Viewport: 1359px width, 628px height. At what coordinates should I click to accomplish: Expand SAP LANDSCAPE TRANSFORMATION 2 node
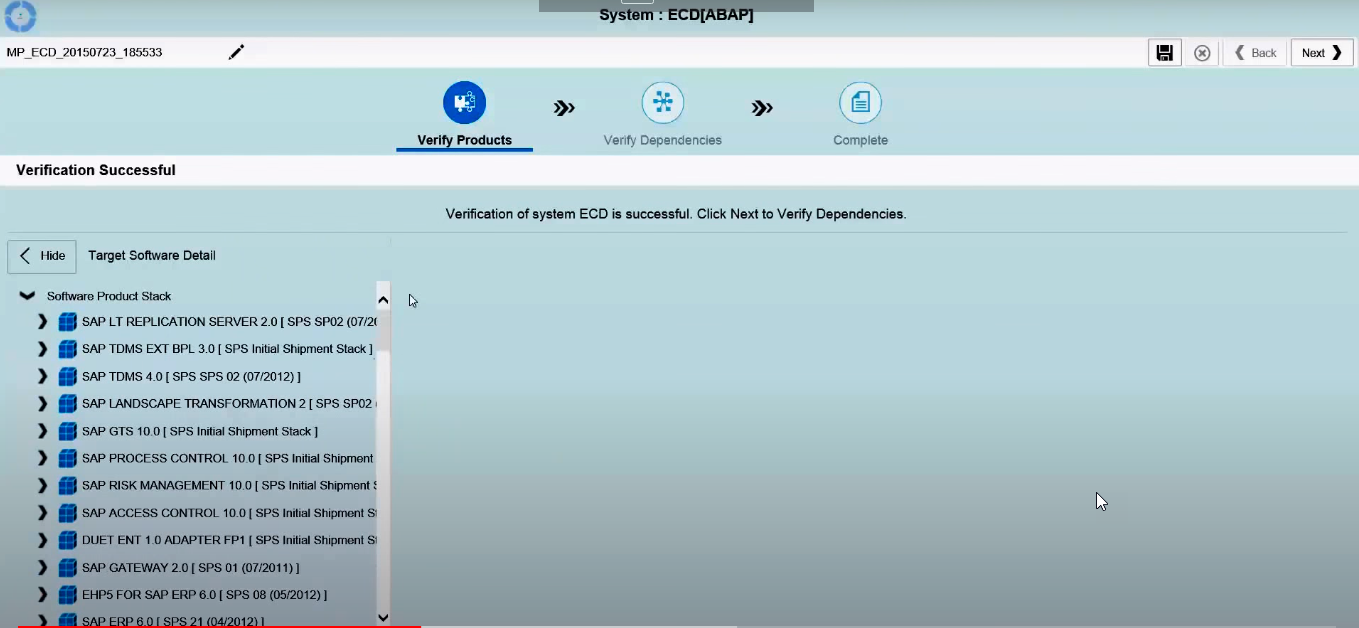(x=42, y=404)
